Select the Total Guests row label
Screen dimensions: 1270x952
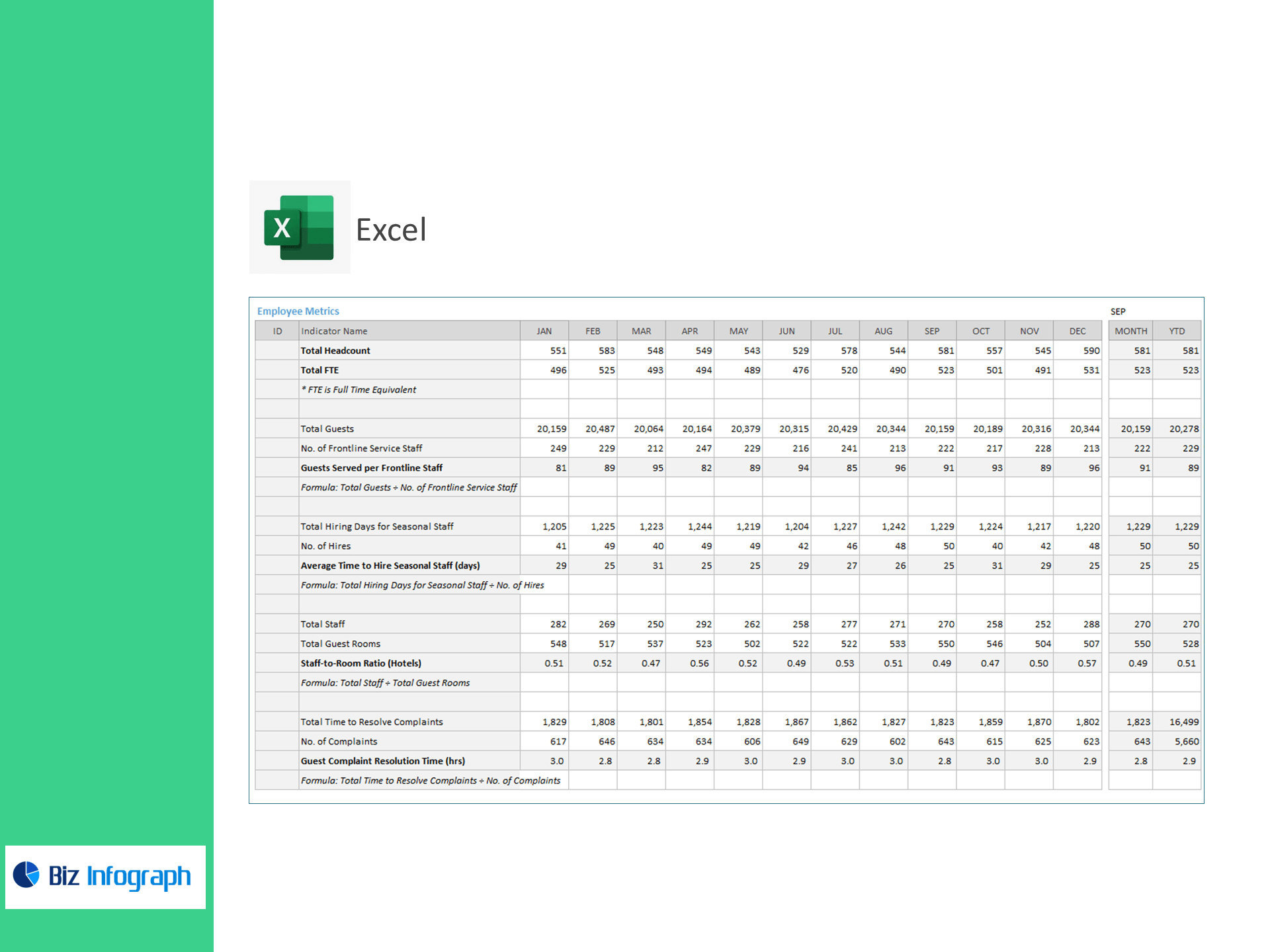(327, 429)
